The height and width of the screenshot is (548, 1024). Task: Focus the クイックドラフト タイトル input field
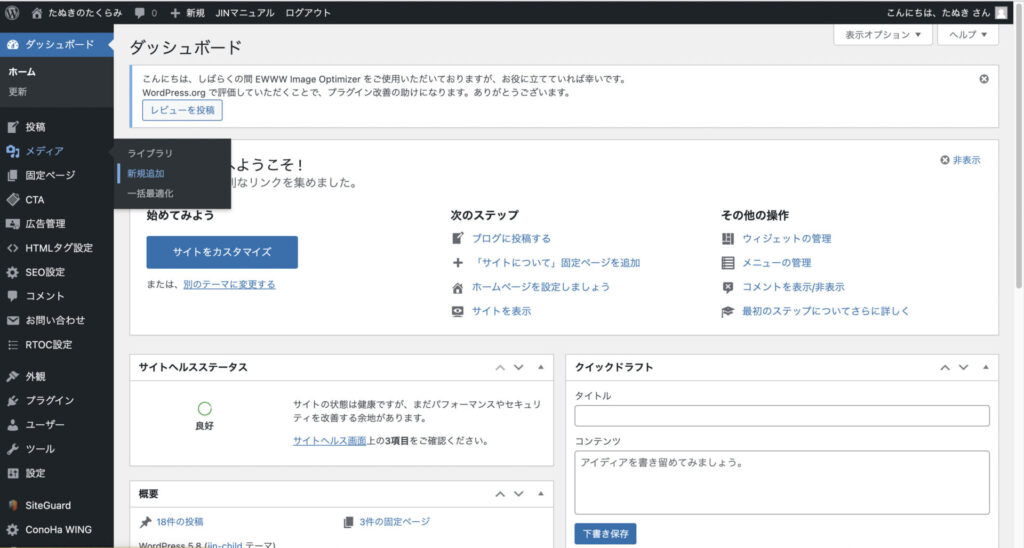[x=782, y=415]
